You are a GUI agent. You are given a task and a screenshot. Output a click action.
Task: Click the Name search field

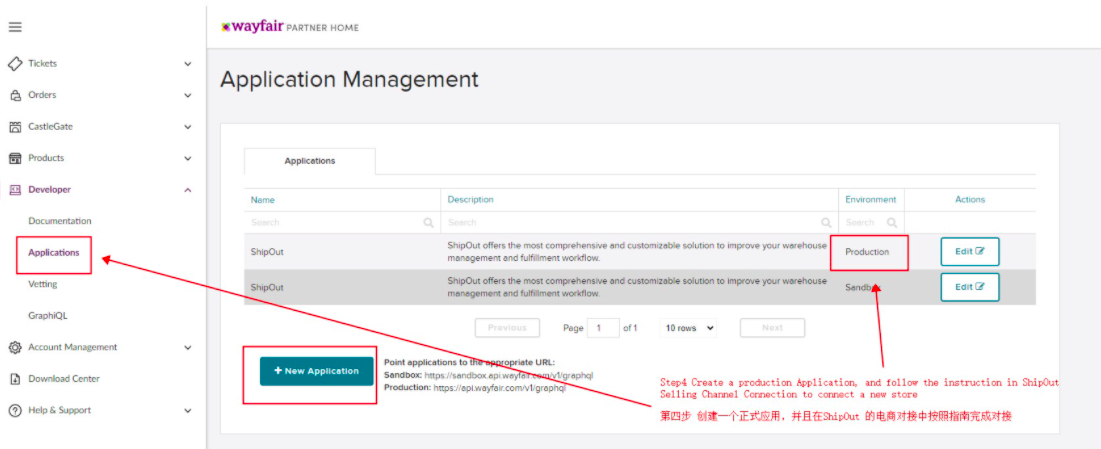pyautogui.click(x=342, y=223)
